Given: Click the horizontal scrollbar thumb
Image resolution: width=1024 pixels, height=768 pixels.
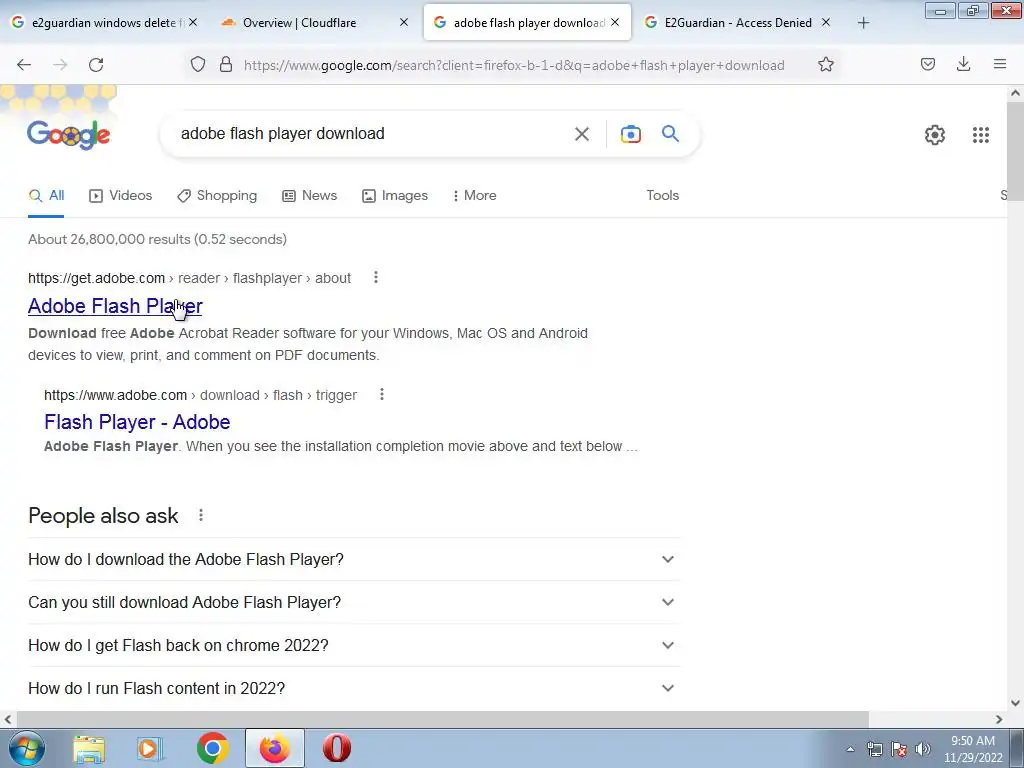Looking at the screenshot, I should (x=441, y=719).
